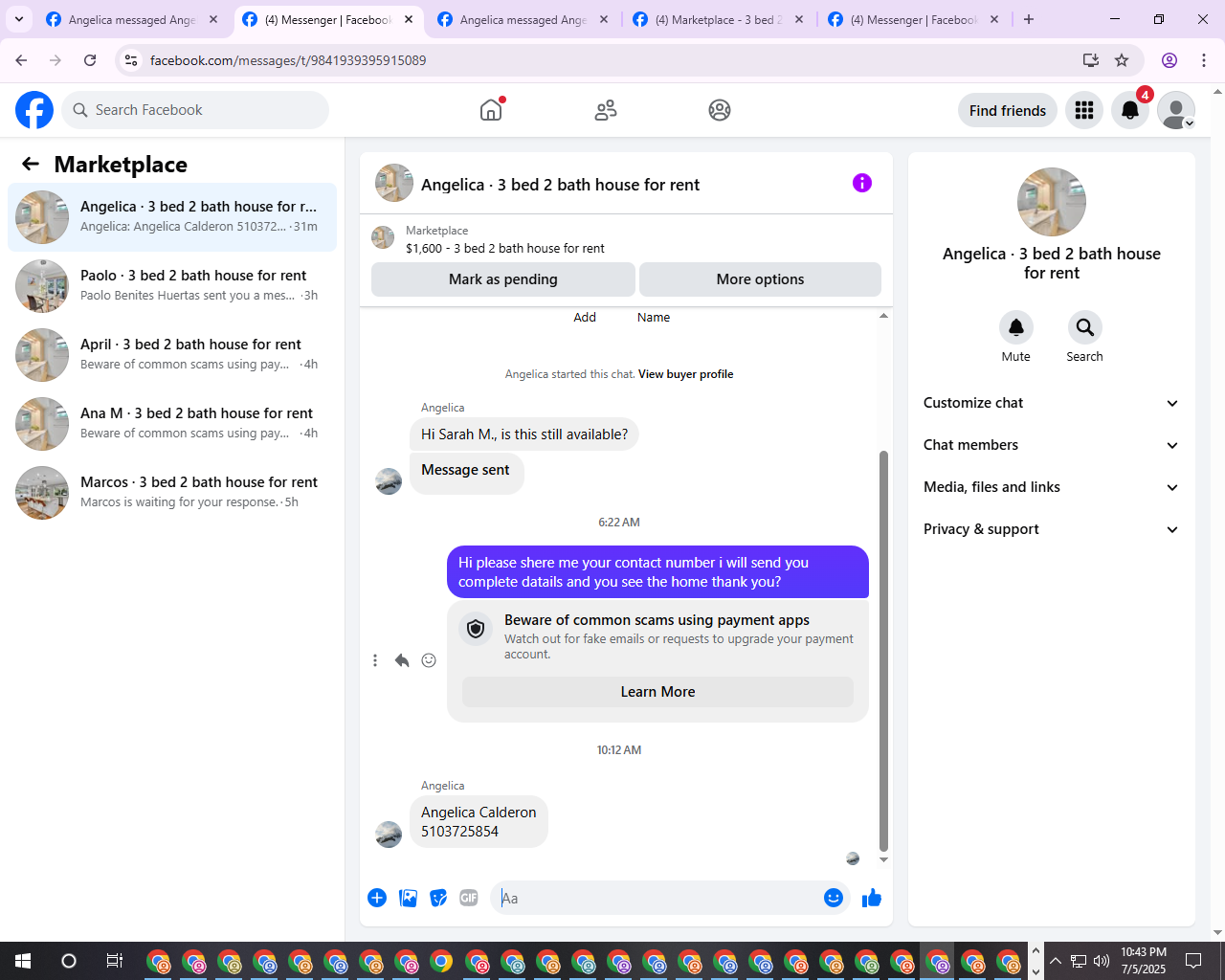Open Windows Start menu
1225x980 pixels.
[x=23, y=961]
